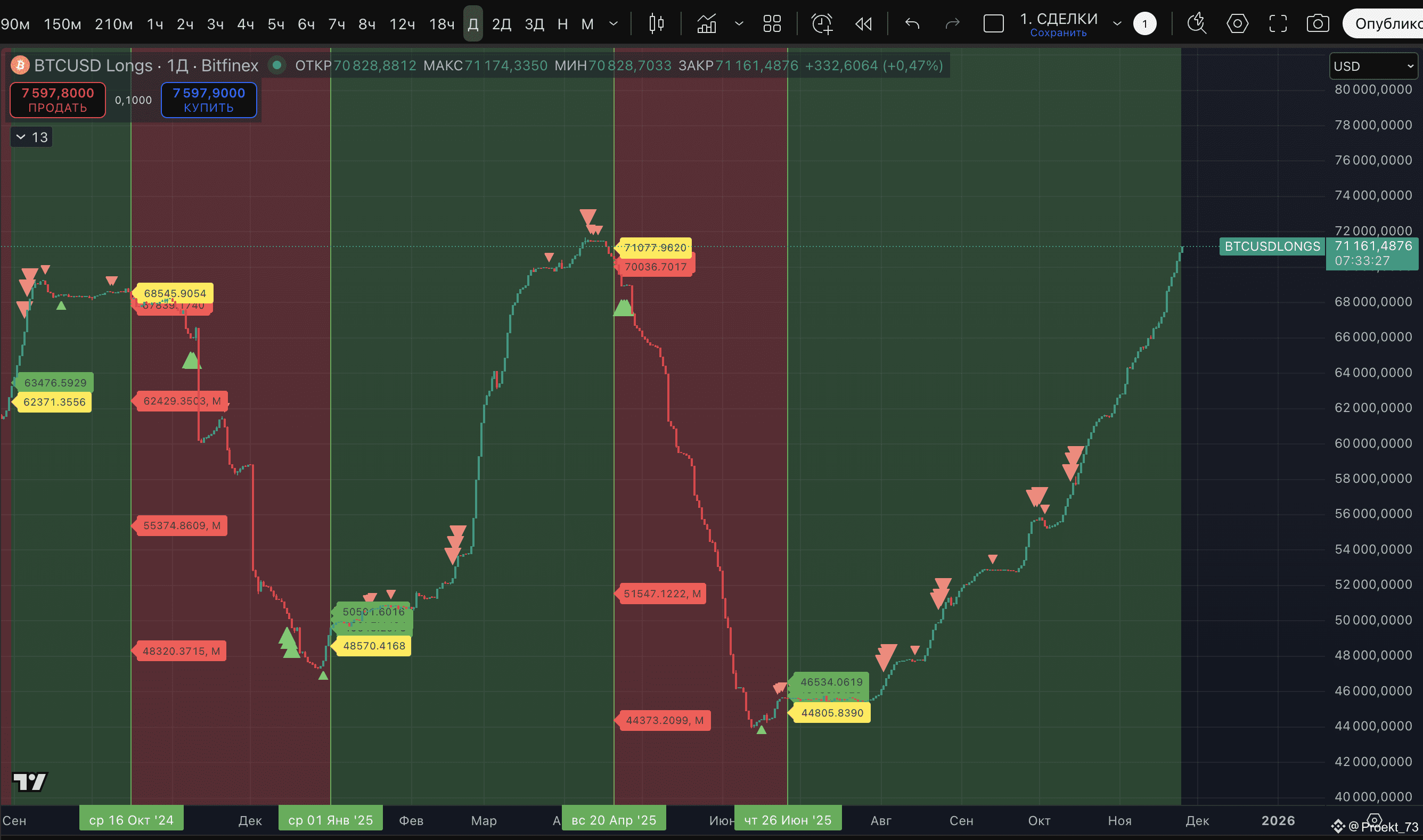The width and height of the screenshot is (1423, 840).
Task: Open the chart type dropdown chevron
Action: tap(739, 24)
